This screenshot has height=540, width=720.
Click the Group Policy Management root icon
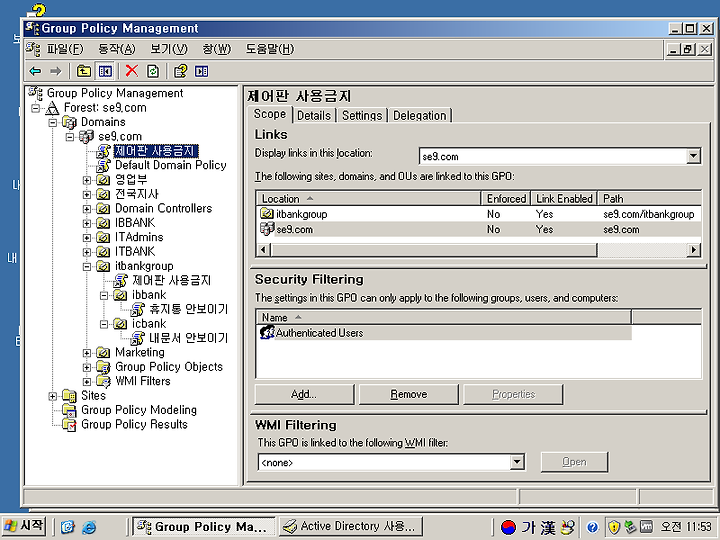tap(36, 93)
